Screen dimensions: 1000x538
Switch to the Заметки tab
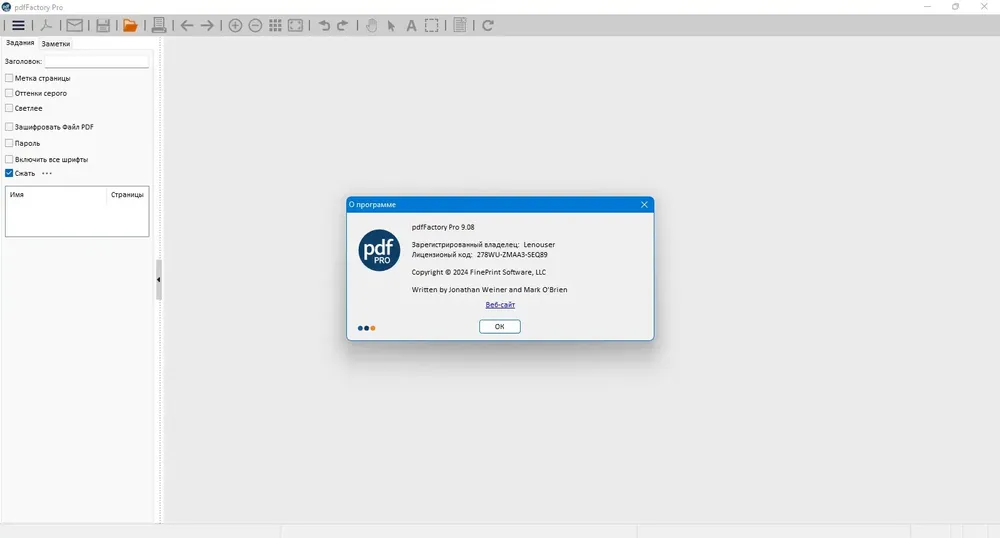click(x=55, y=44)
